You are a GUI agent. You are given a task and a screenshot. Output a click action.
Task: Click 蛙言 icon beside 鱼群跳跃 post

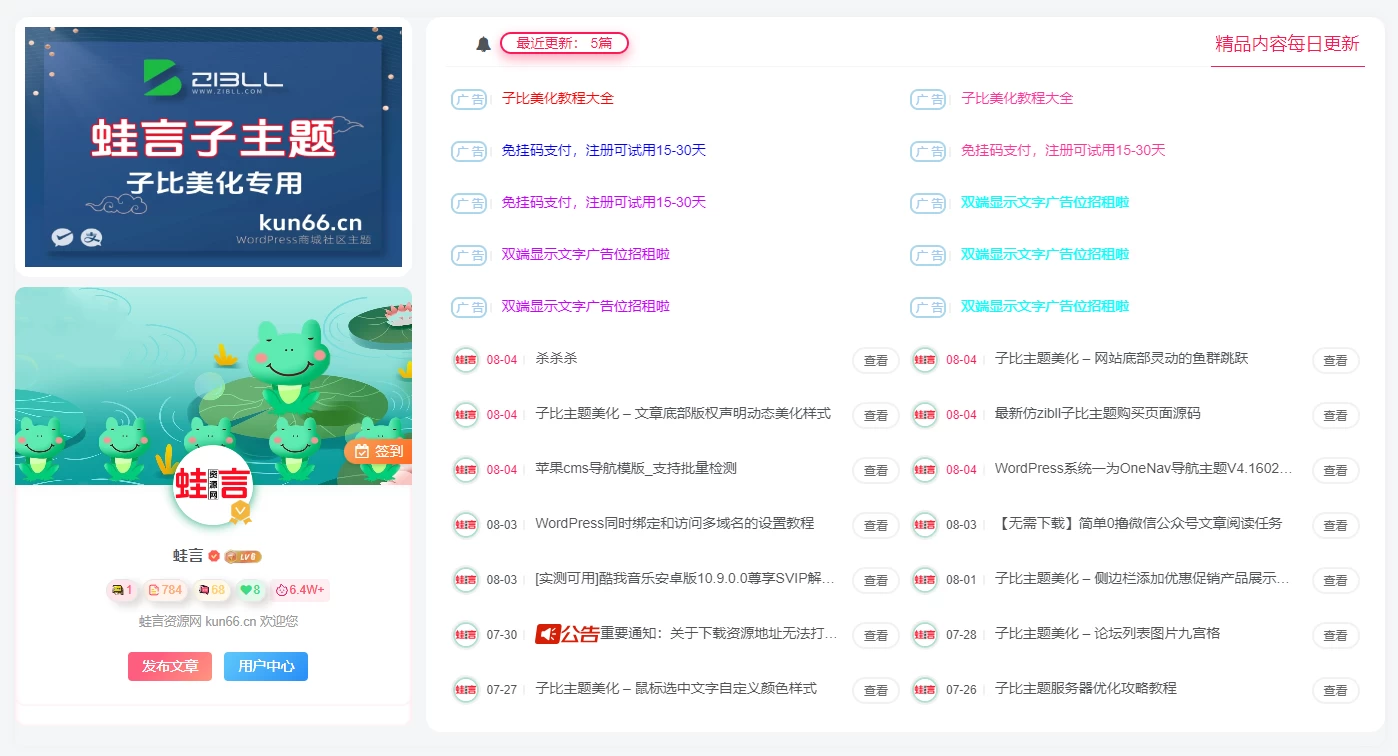[925, 359]
